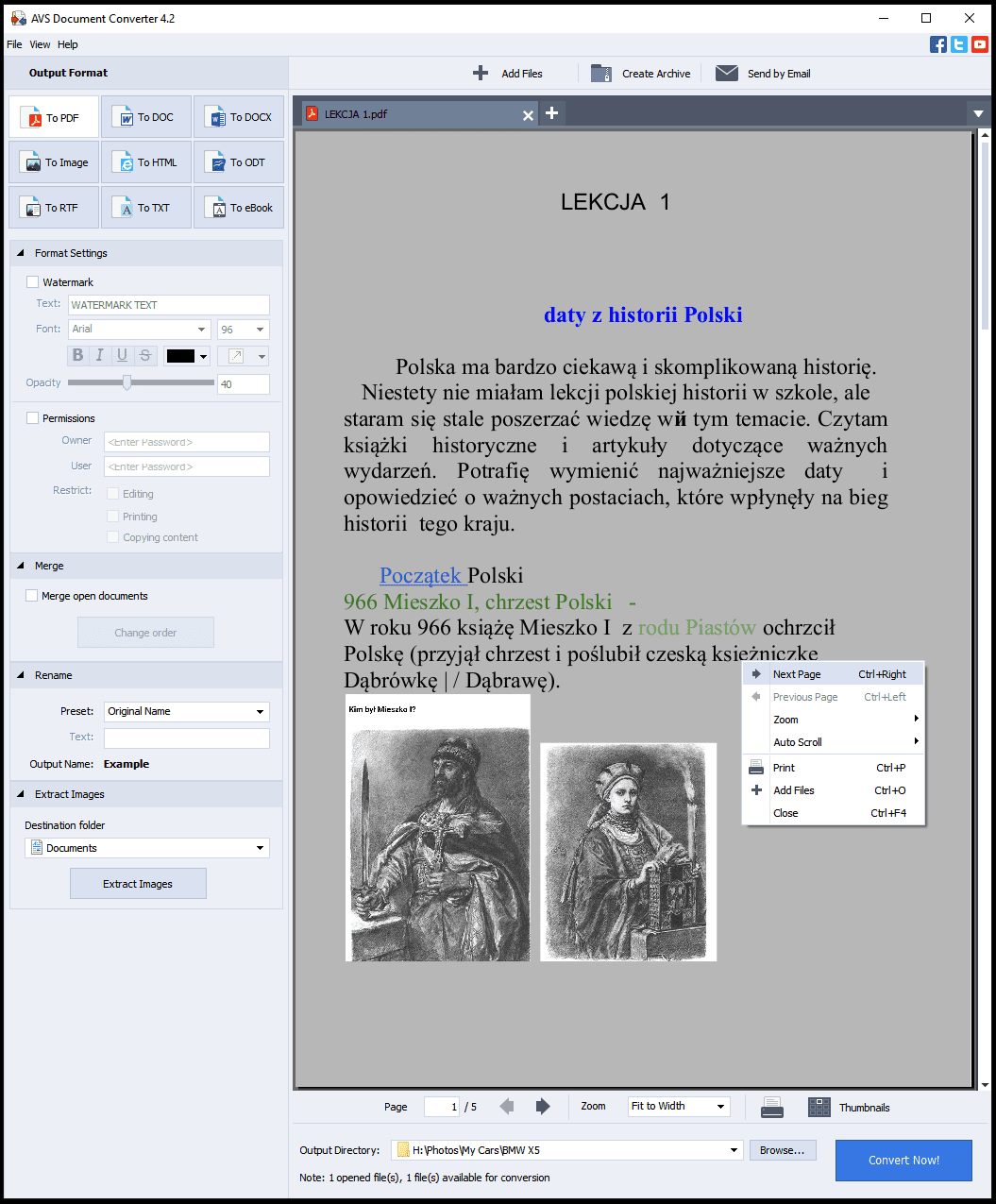The width and height of the screenshot is (996, 1204).
Task: Show Thumbnails view
Action: pos(849,1107)
